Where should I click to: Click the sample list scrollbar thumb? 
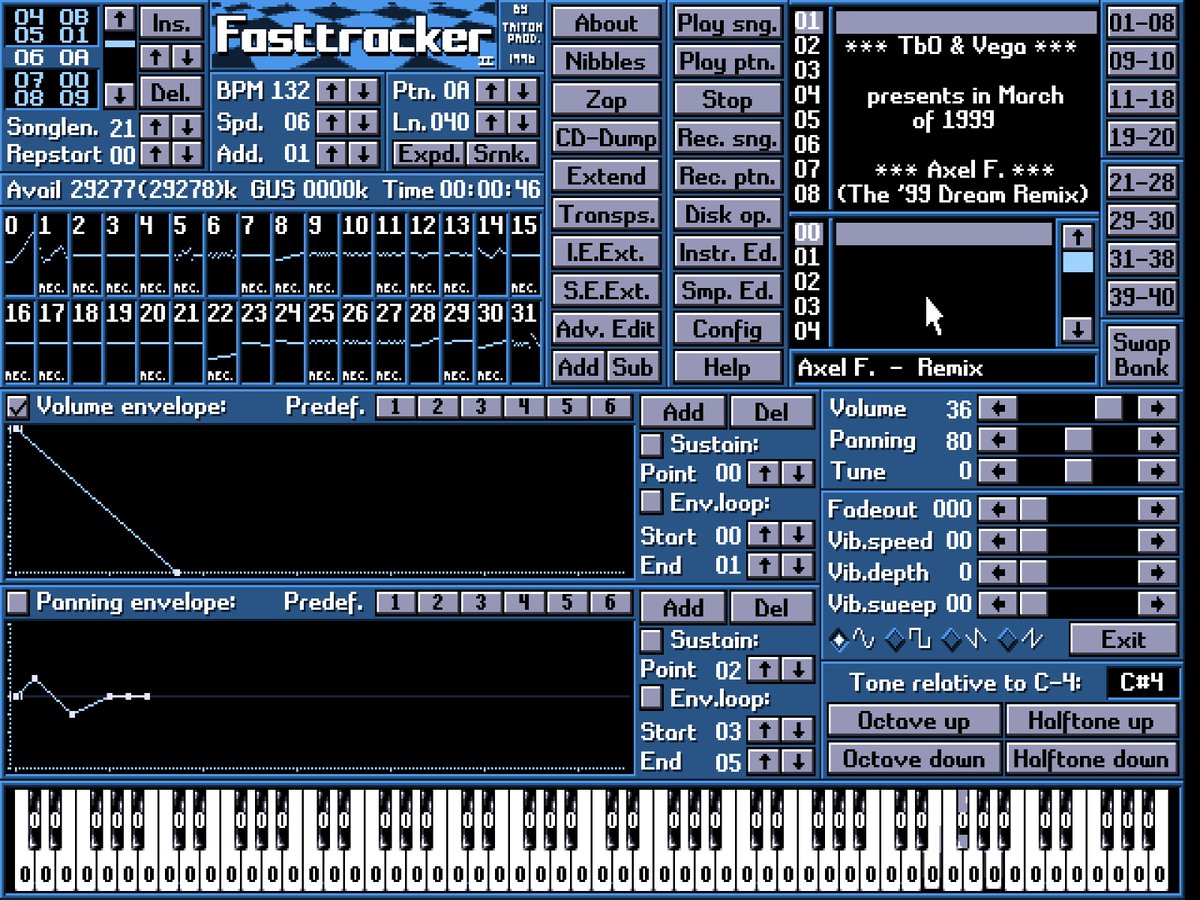click(x=1077, y=262)
